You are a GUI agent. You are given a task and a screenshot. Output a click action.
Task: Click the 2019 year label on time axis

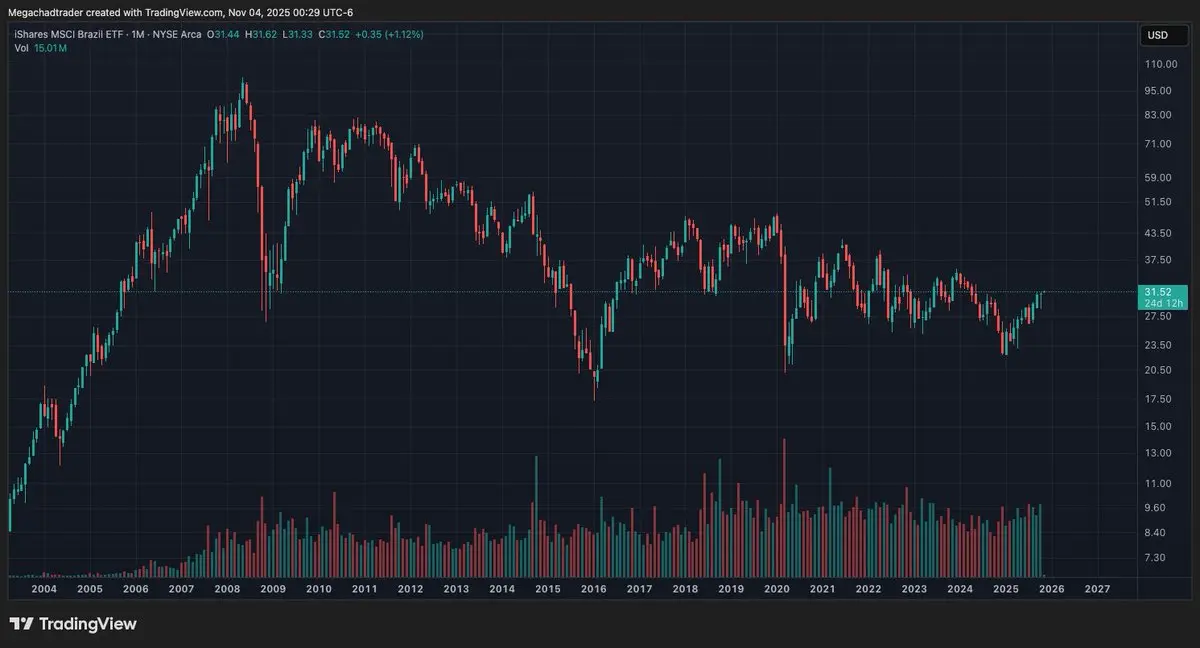[731, 590]
